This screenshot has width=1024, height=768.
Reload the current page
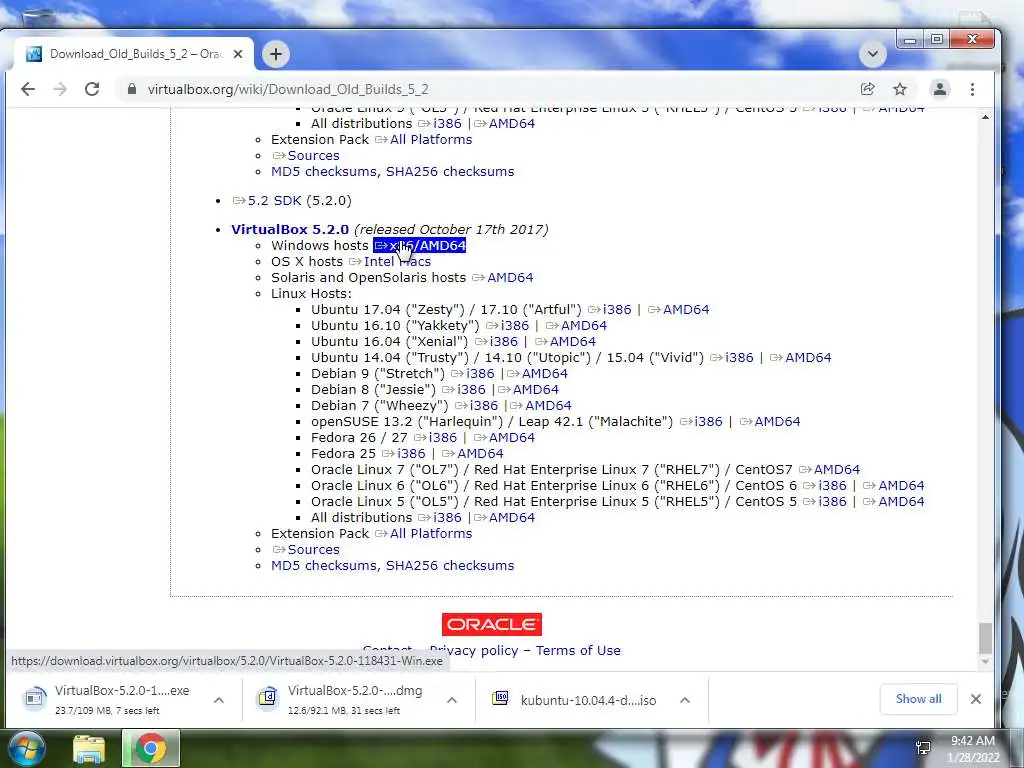point(92,89)
